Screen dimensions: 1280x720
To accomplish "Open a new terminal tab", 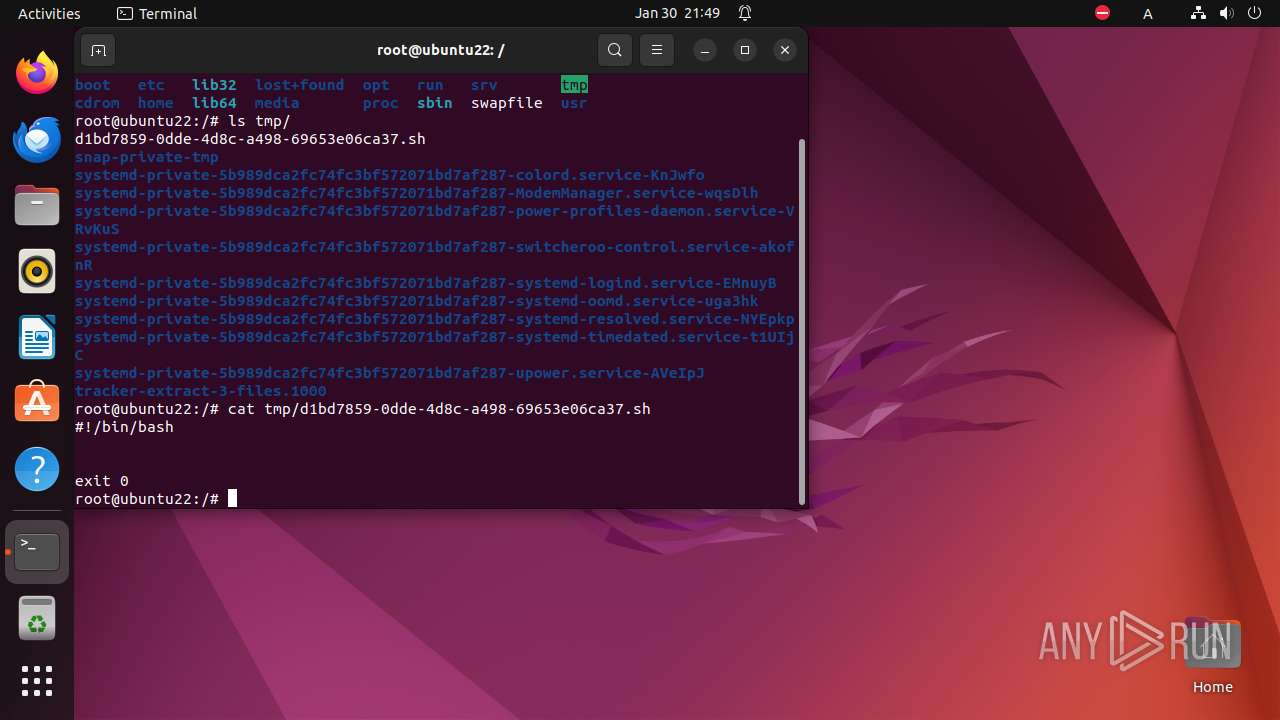I will click(98, 50).
